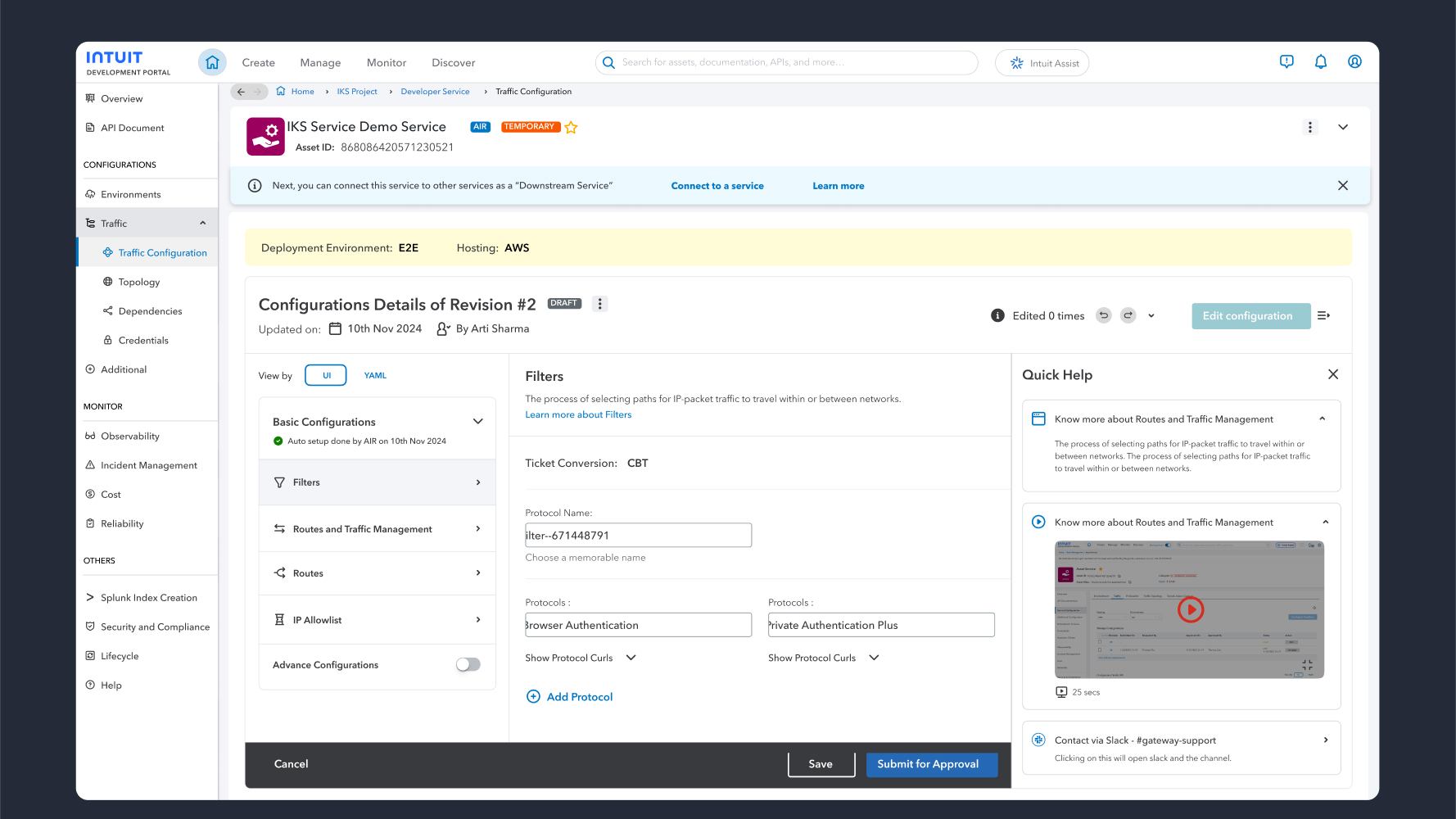Open Routes and Traffic Management section
Screen dimensions: 1456x819
378,529
